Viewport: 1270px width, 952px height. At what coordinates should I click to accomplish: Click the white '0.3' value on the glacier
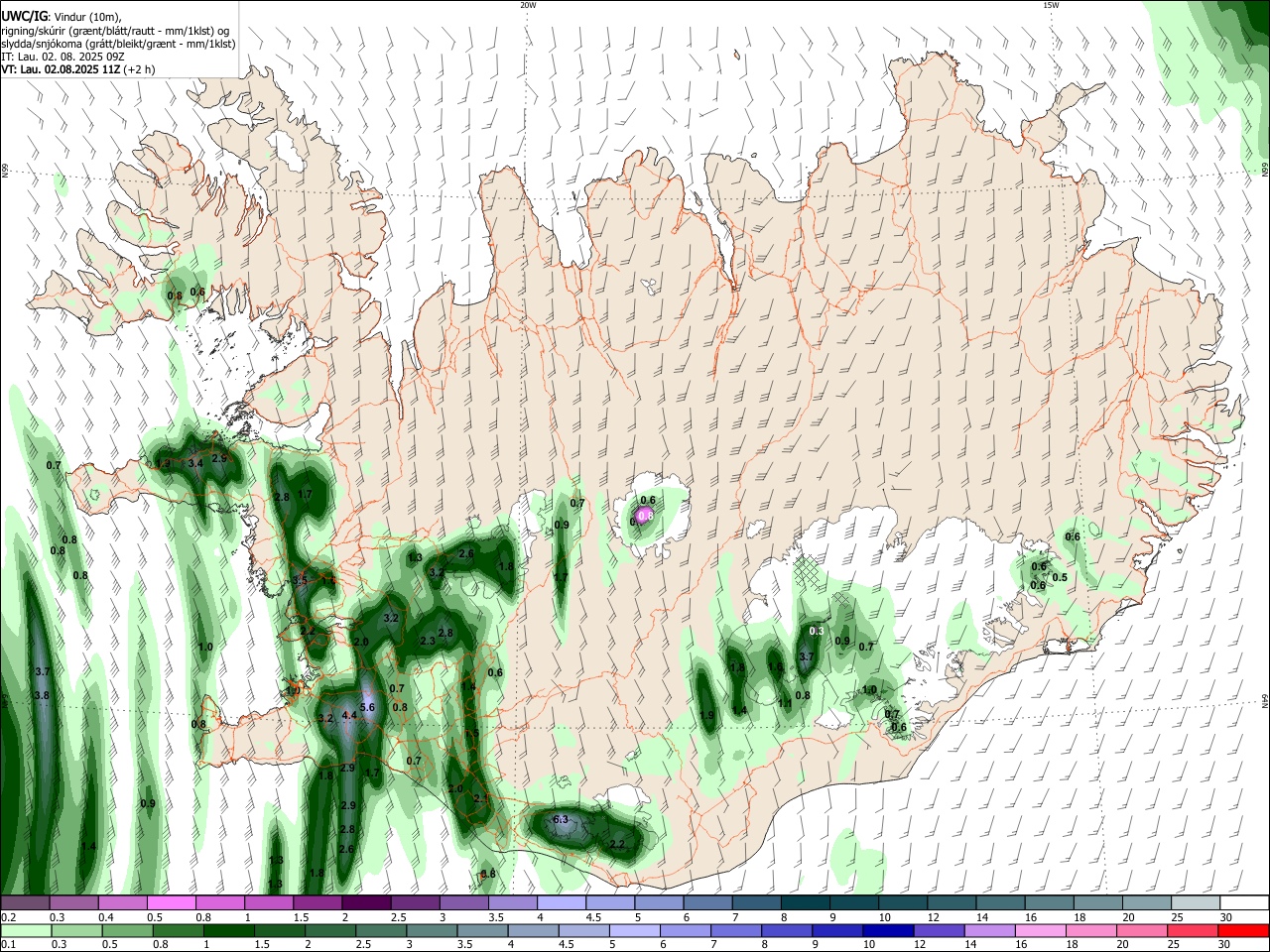tap(818, 631)
